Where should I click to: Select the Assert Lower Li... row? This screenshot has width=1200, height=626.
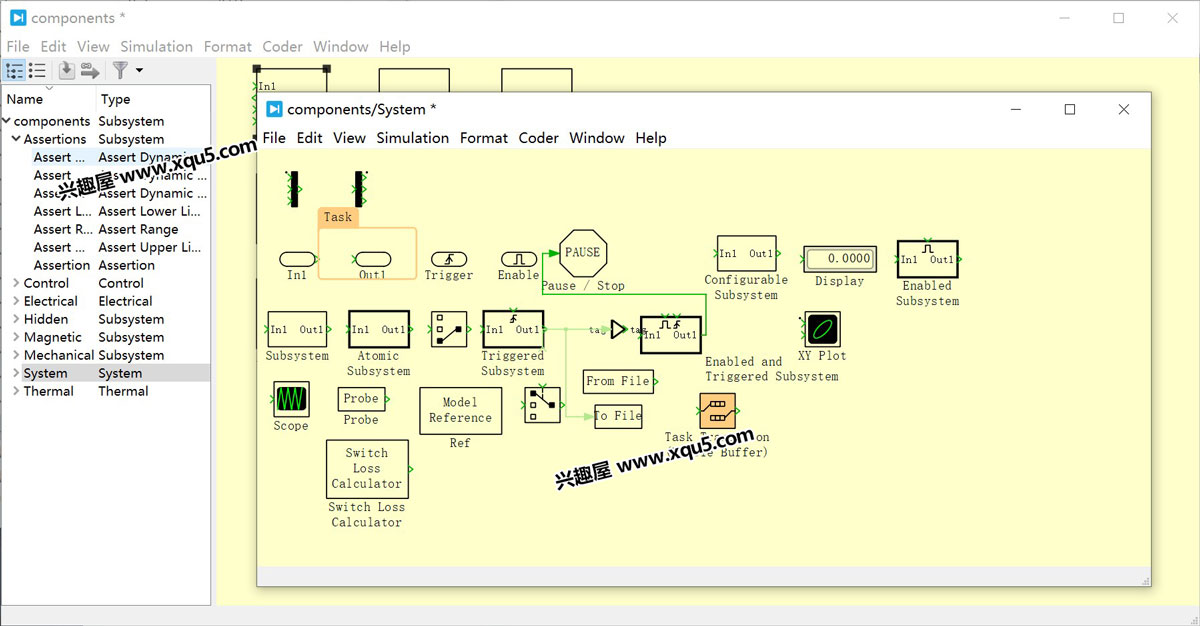105,211
